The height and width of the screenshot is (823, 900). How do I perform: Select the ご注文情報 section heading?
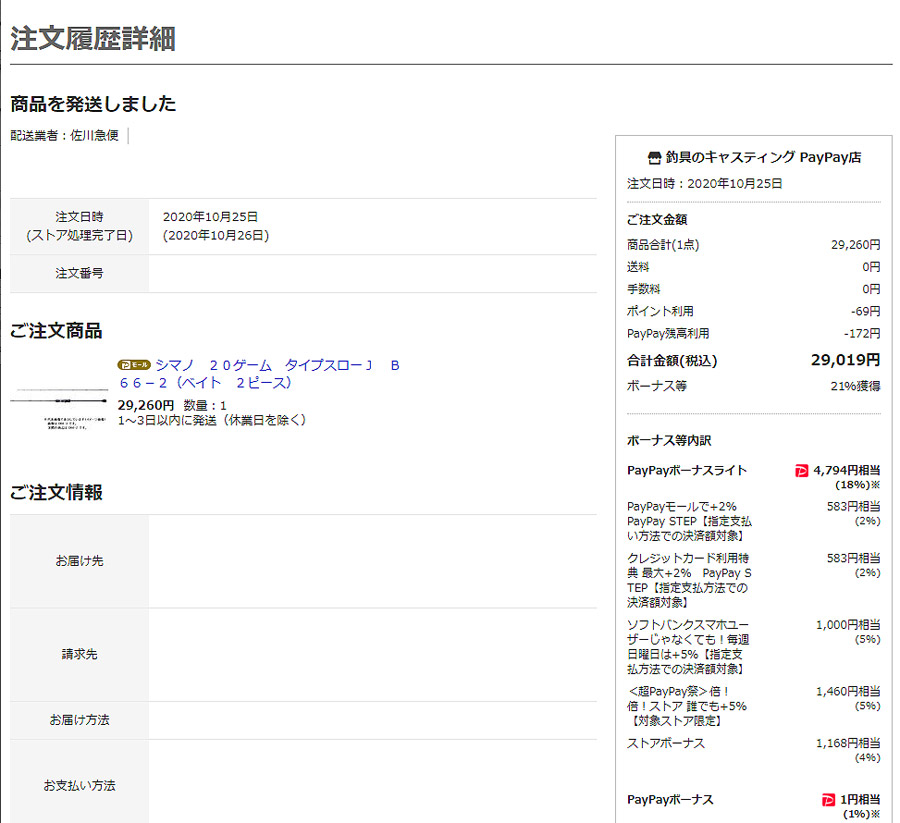click(x=56, y=492)
